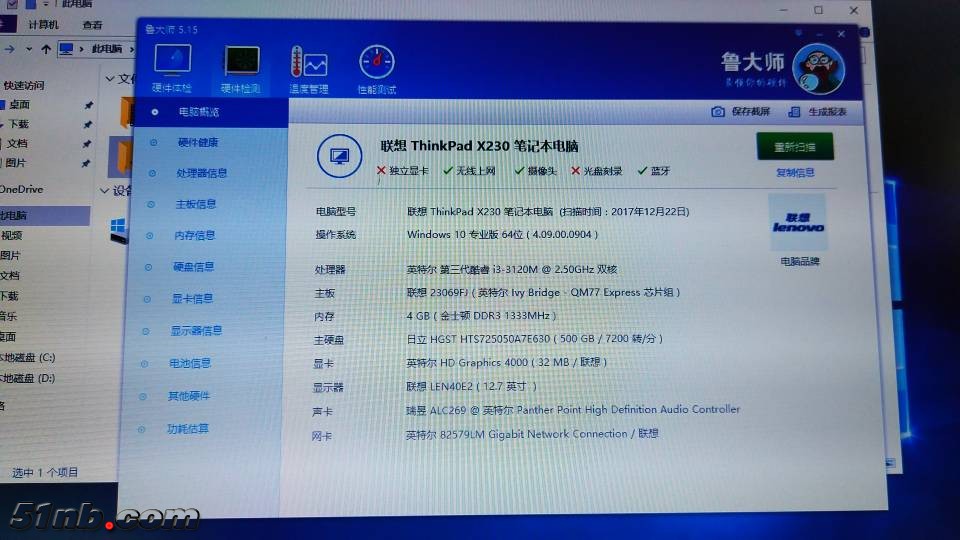
Task: Select 功耗估算 in the sidebar
Action: point(187,429)
